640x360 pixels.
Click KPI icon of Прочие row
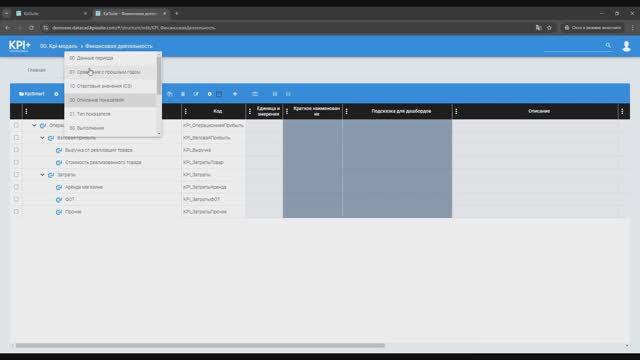coord(59,212)
